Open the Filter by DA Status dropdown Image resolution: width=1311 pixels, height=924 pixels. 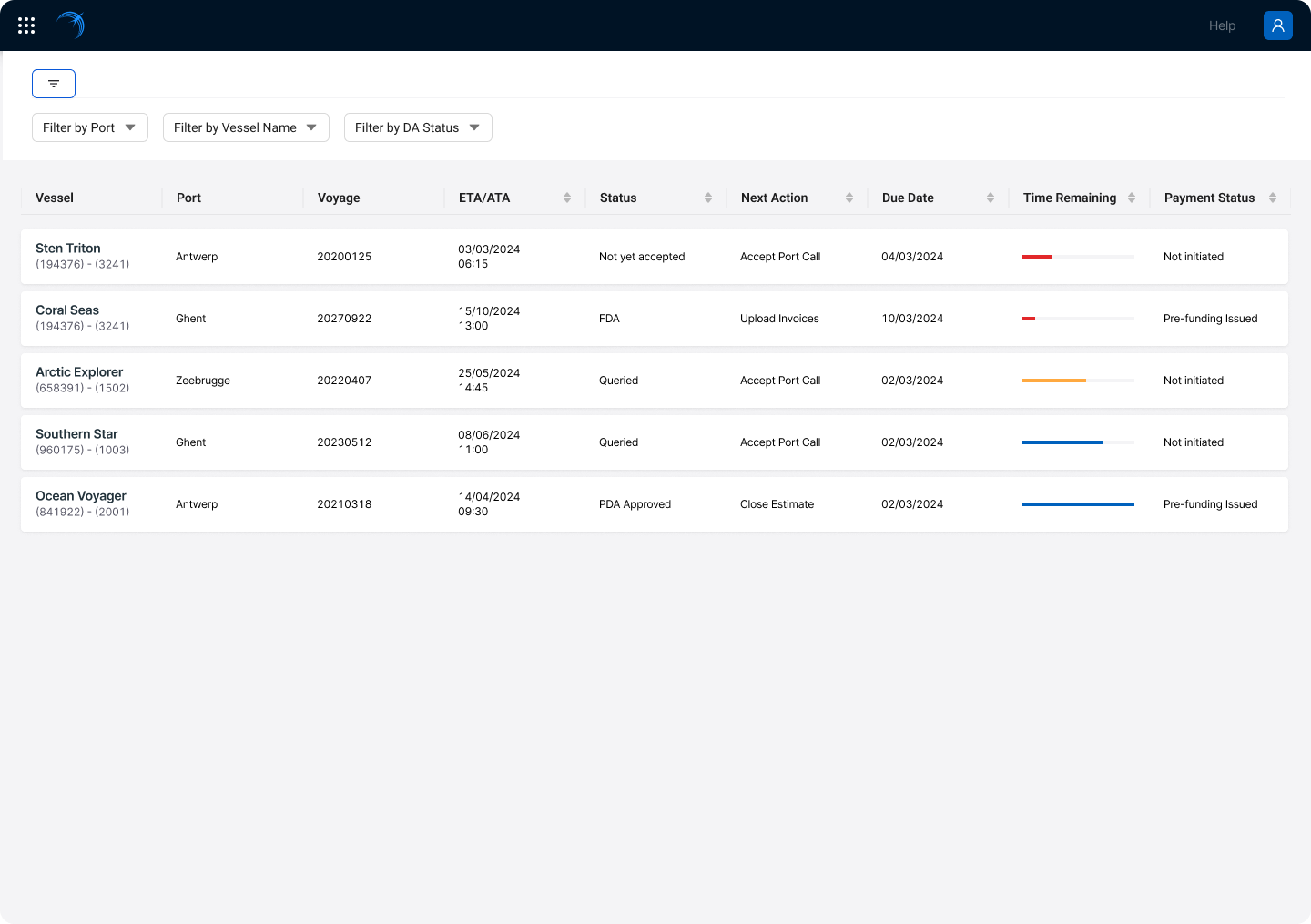tap(418, 127)
